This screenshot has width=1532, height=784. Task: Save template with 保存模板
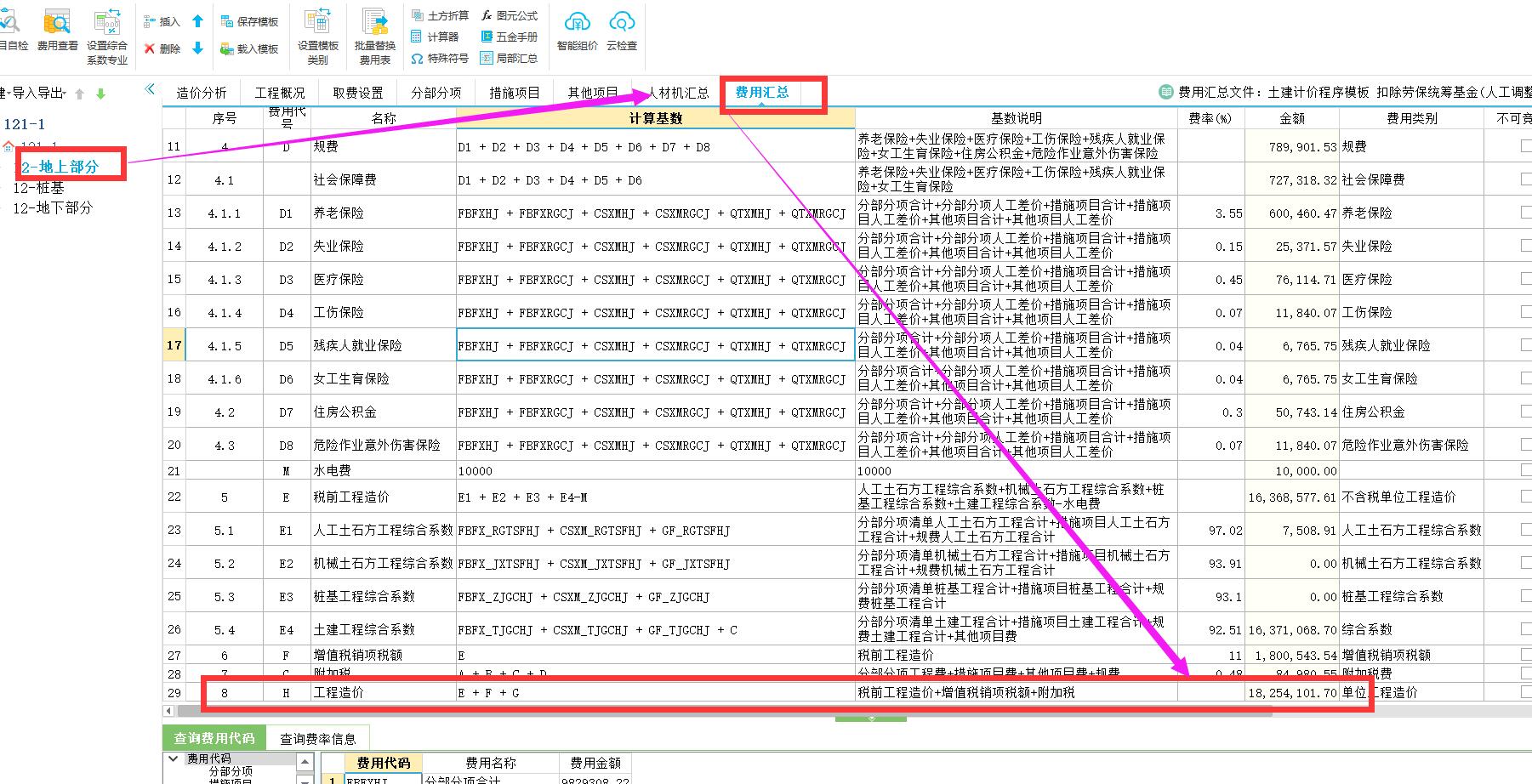click(x=249, y=21)
